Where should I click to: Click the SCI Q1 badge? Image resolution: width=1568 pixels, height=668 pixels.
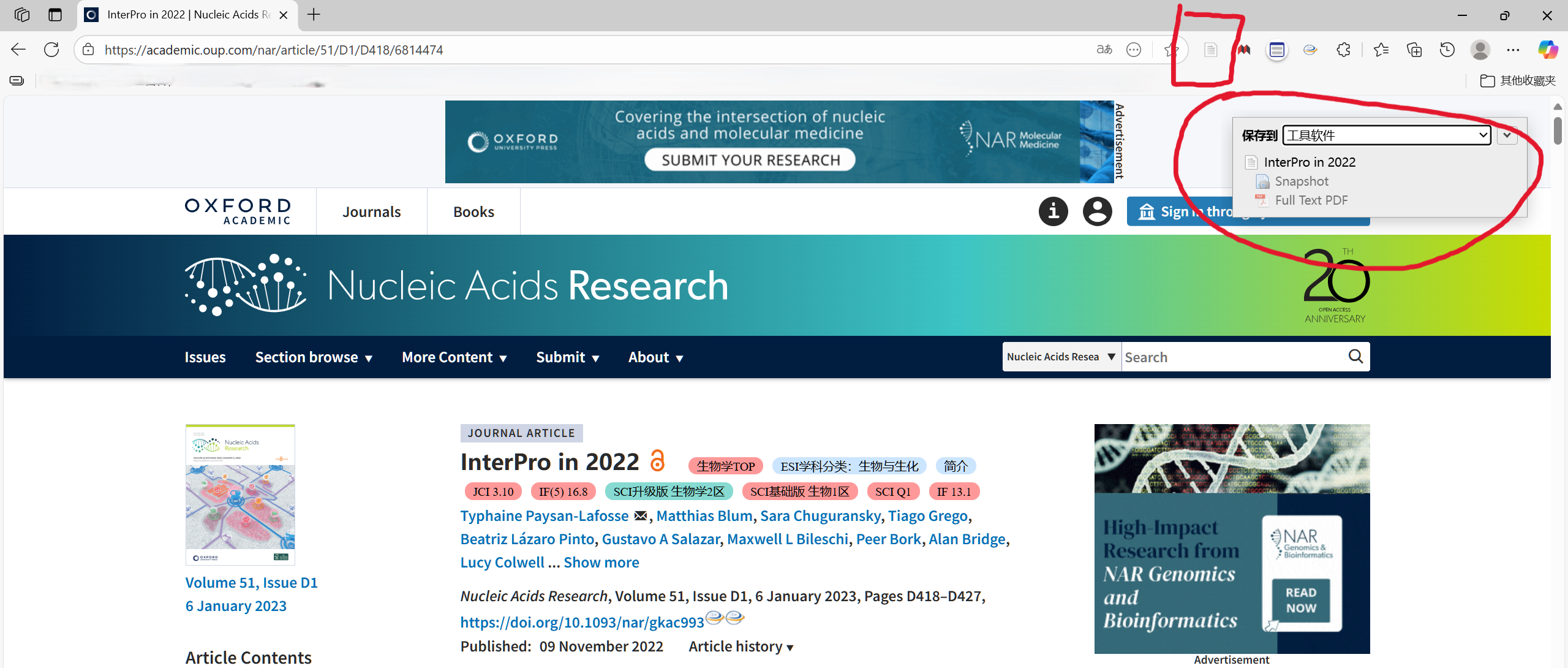coord(893,492)
